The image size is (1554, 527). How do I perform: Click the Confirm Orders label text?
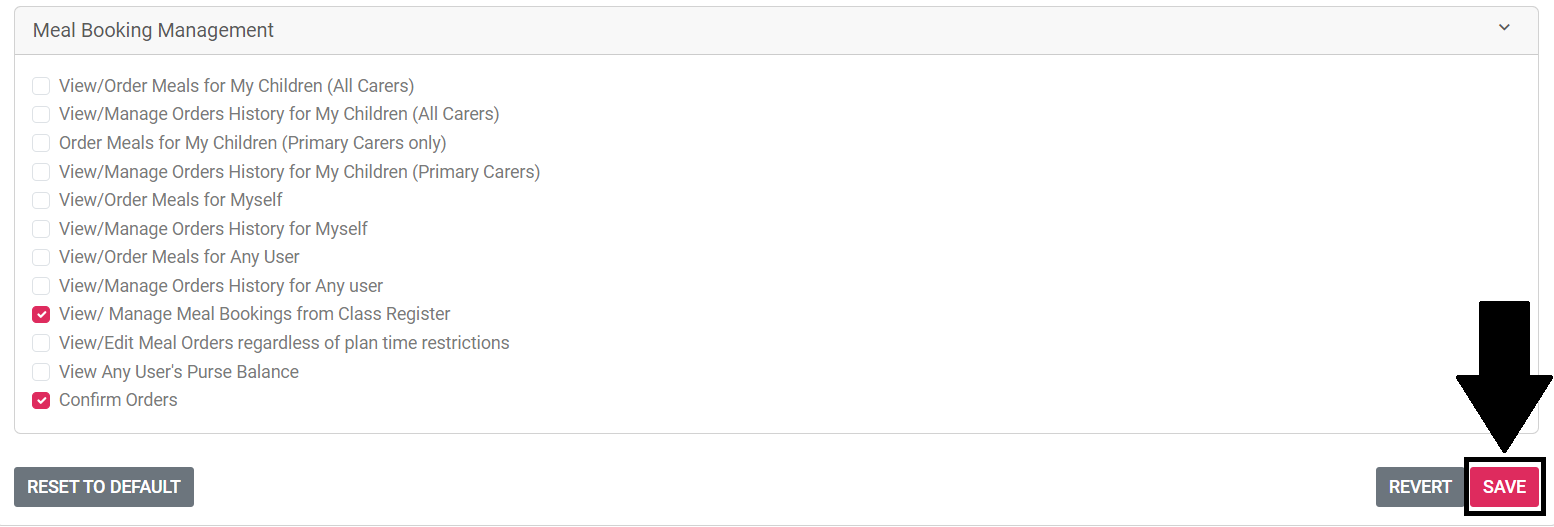coord(118,400)
